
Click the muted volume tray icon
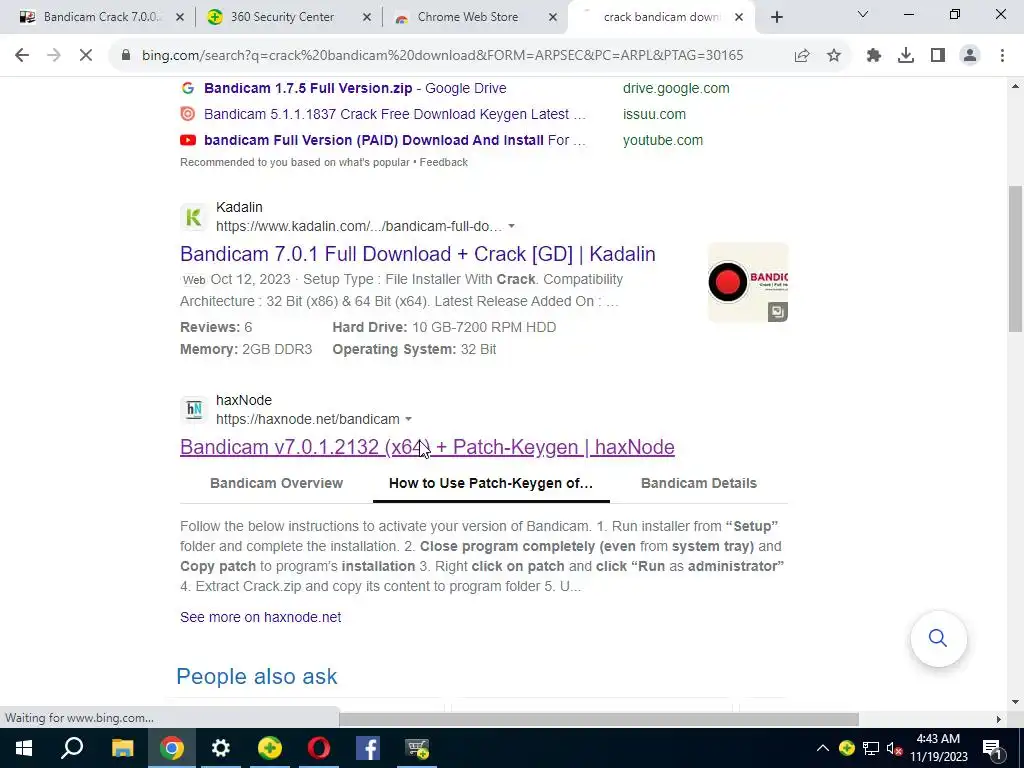894,748
